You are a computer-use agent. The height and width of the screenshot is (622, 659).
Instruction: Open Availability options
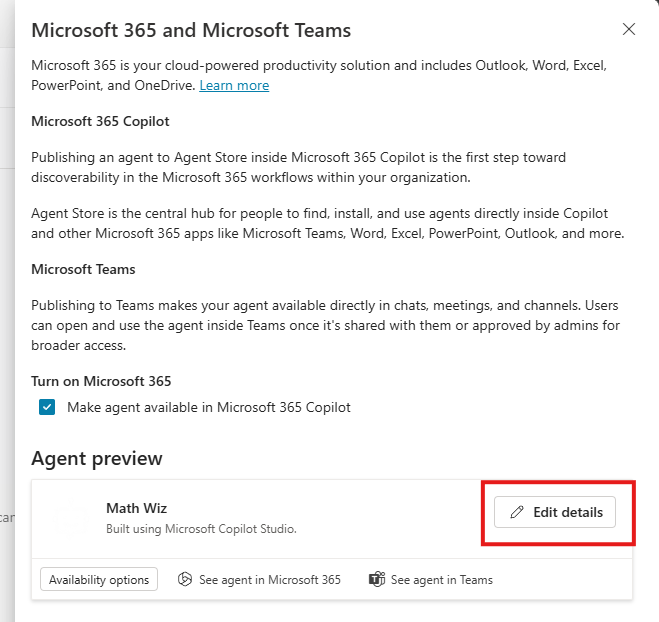pos(99,580)
